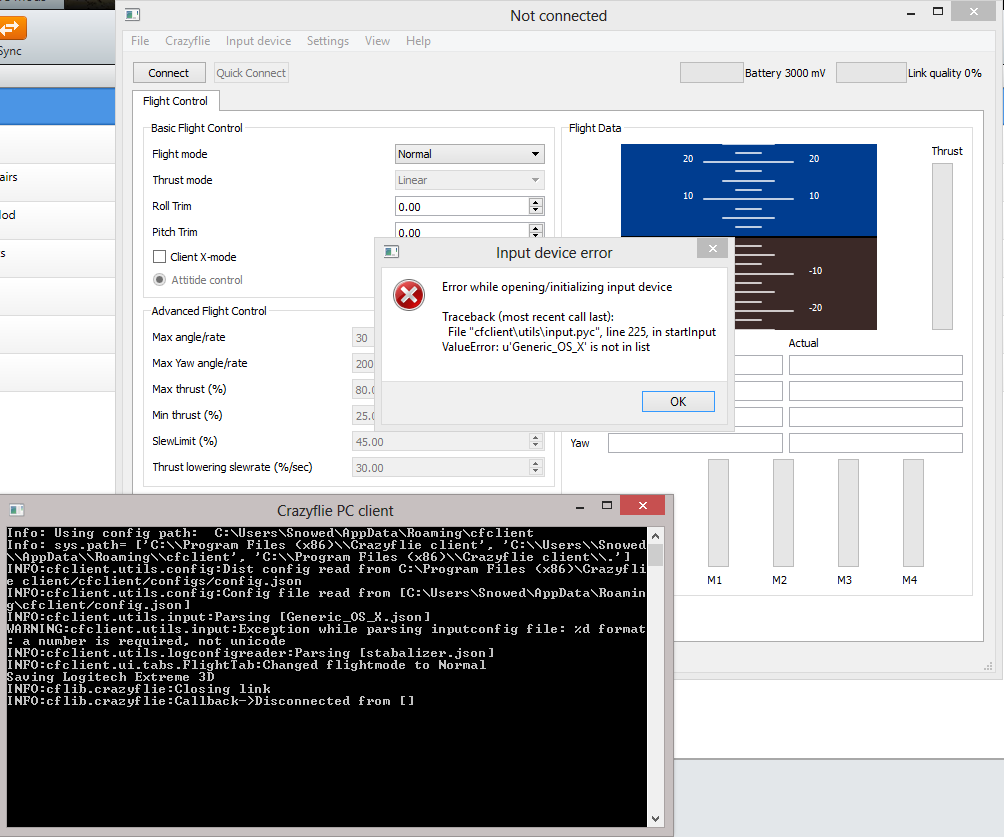Click the Link quality progress bar
The height and width of the screenshot is (837, 1004).
click(x=871, y=73)
